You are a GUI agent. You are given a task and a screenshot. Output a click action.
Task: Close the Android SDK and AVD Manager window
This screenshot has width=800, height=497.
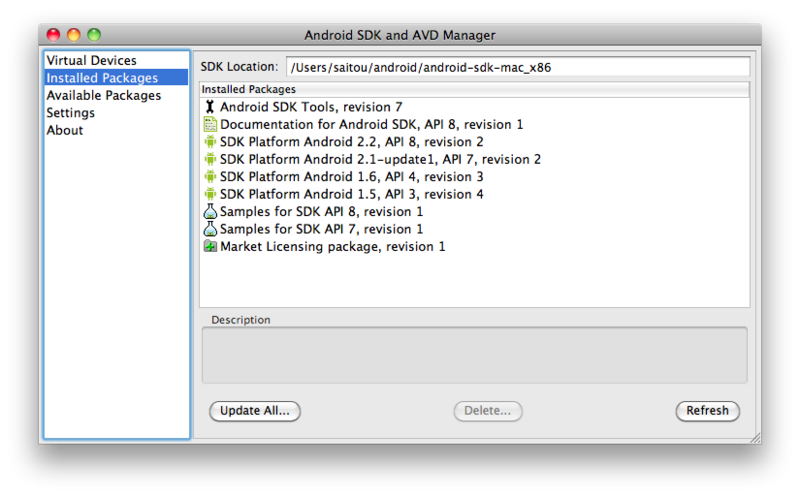pos(53,35)
